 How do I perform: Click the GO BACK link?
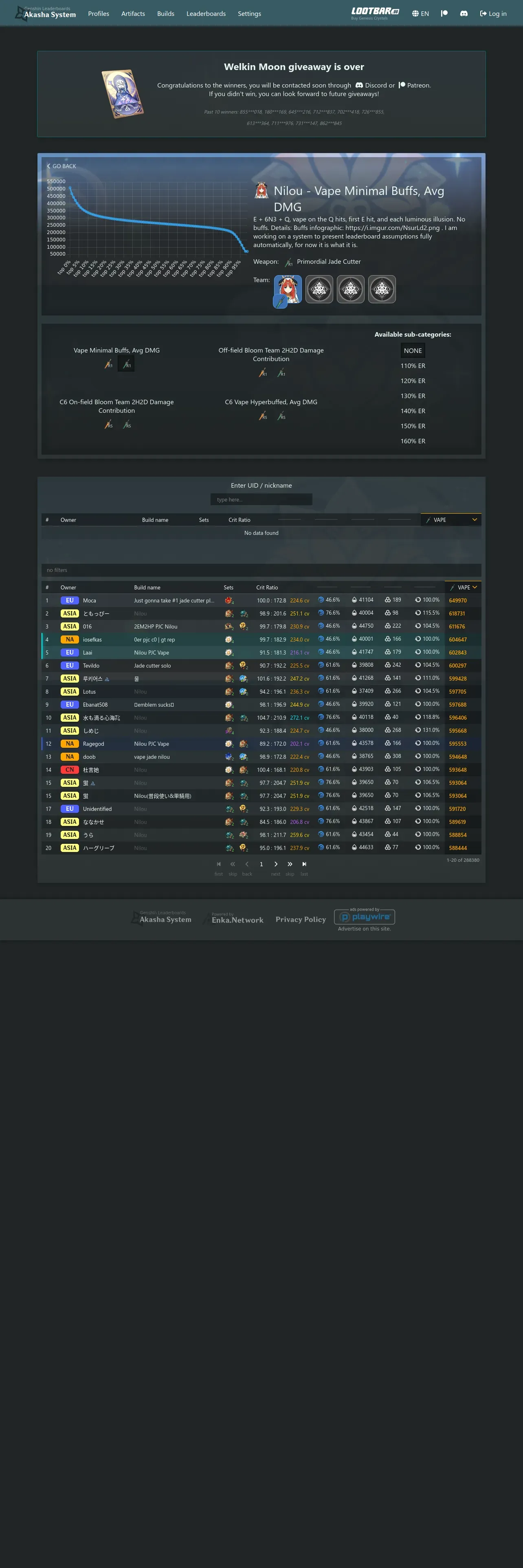tap(62, 166)
